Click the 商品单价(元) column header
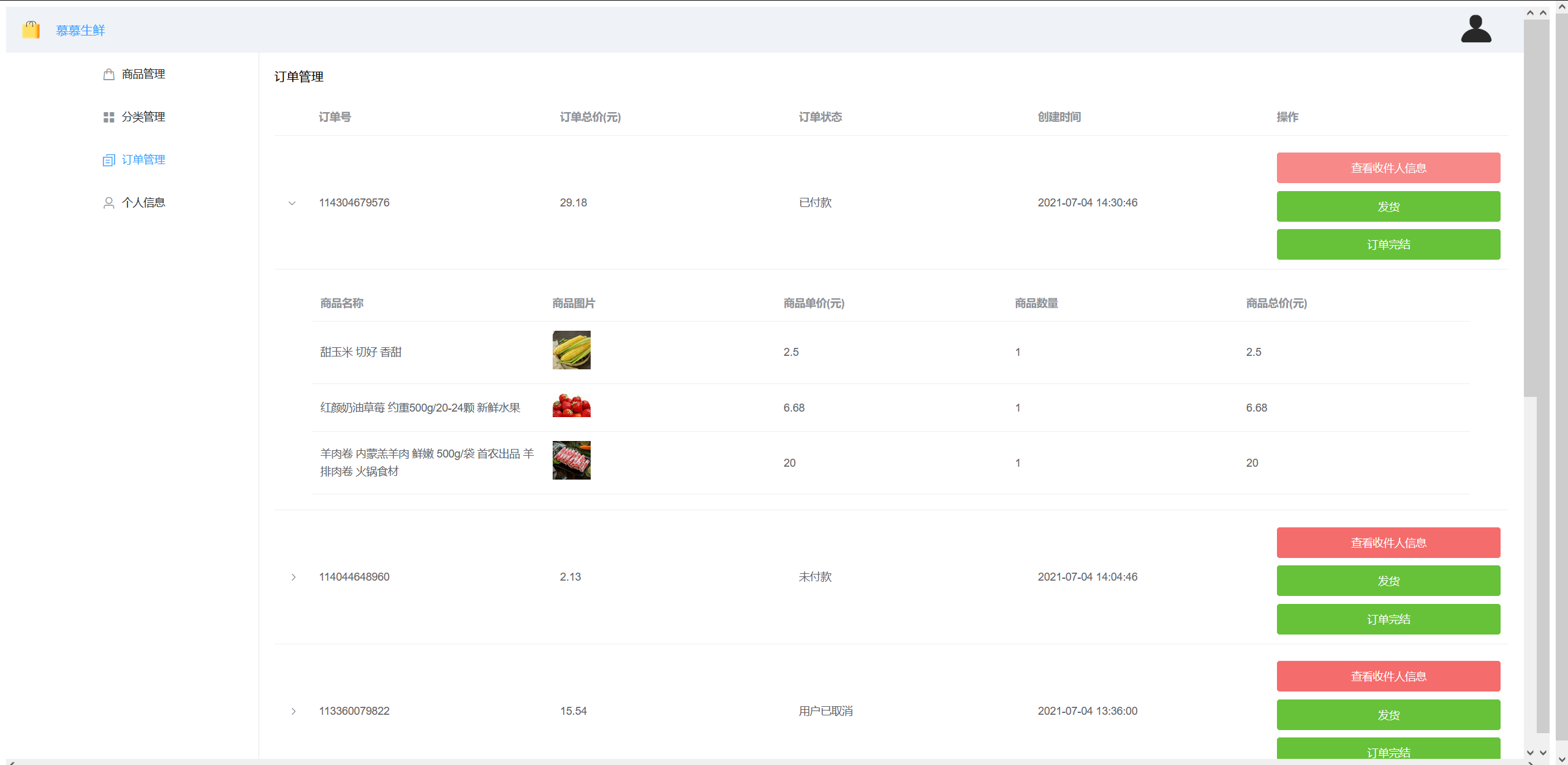1568x765 pixels. (814, 303)
